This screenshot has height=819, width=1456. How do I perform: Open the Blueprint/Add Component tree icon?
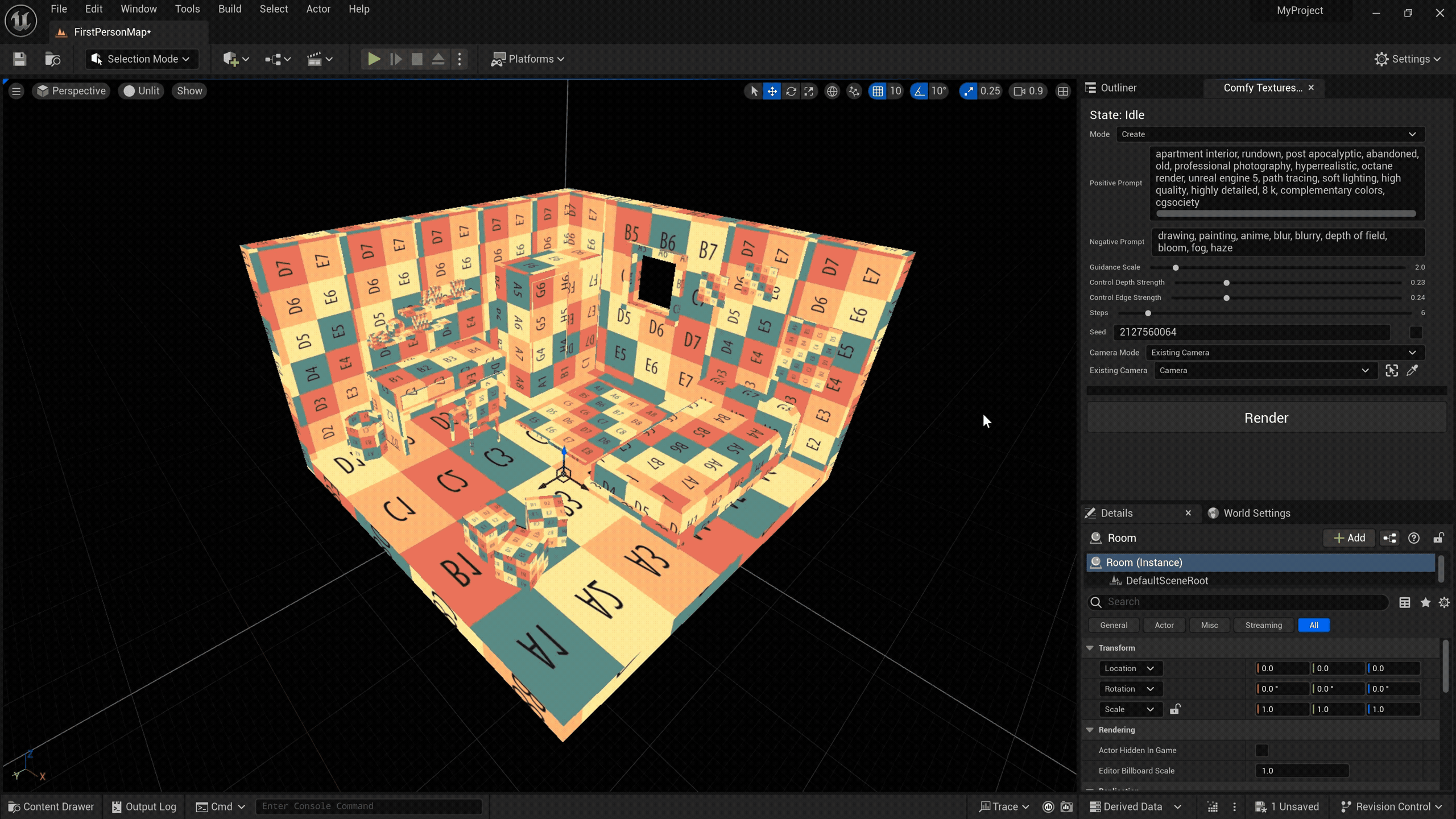(x=1390, y=538)
